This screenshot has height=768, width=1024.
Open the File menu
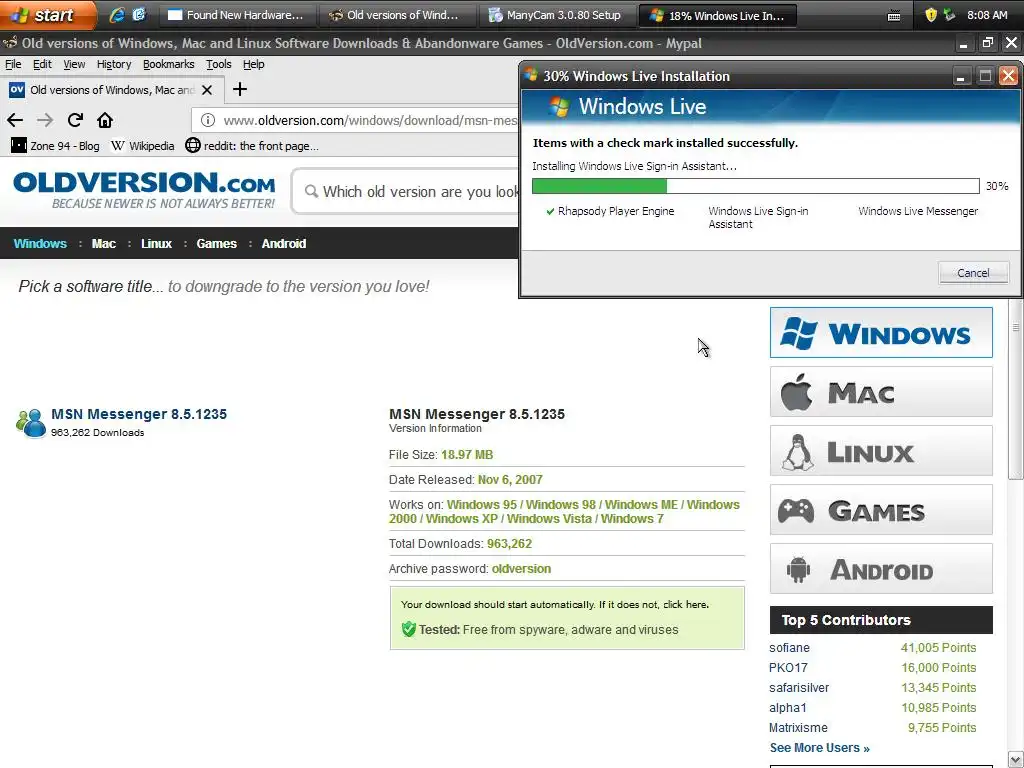(x=13, y=64)
